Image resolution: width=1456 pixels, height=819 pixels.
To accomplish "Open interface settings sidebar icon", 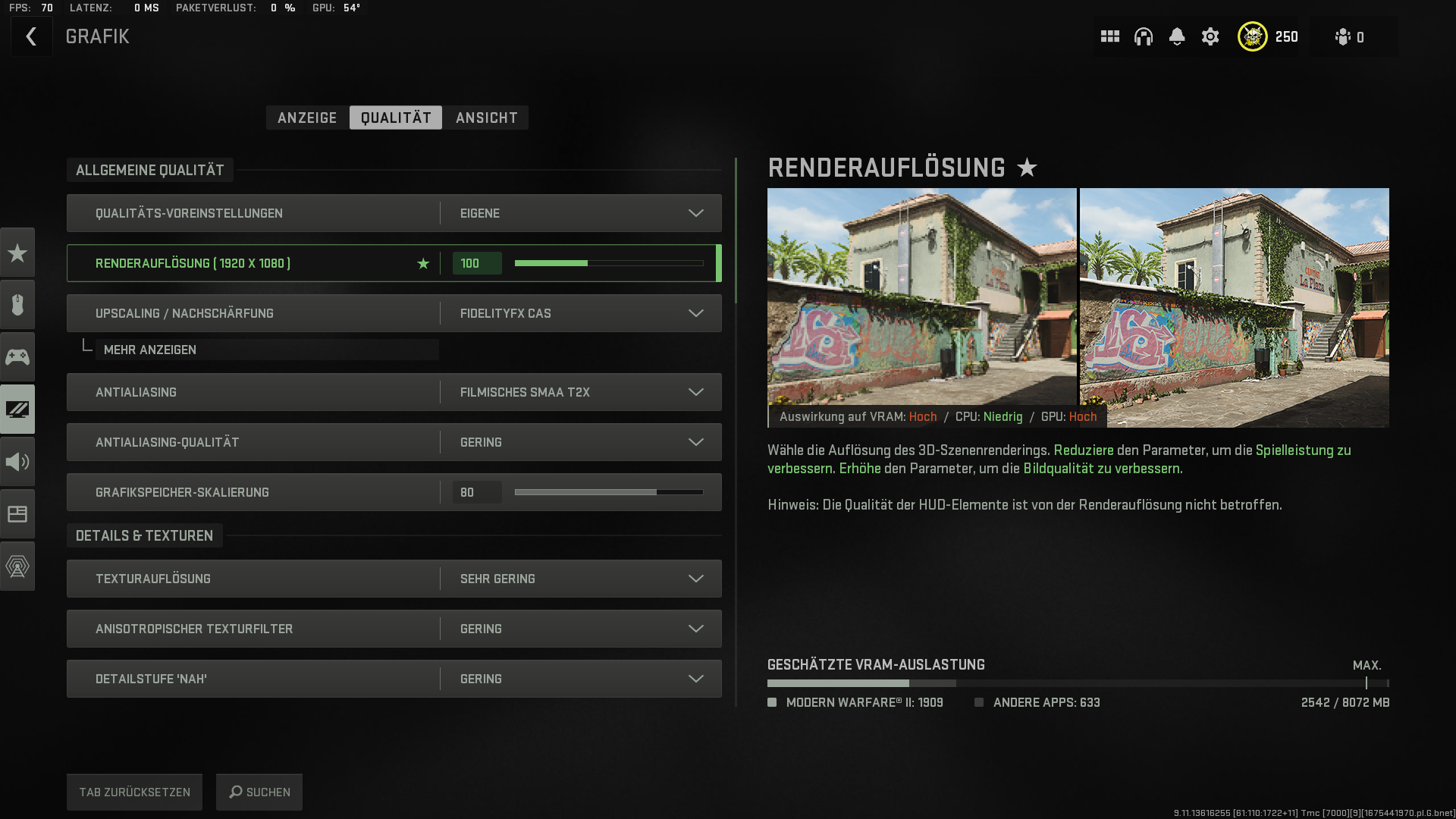I will pyautogui.click(x=17, y=514).
